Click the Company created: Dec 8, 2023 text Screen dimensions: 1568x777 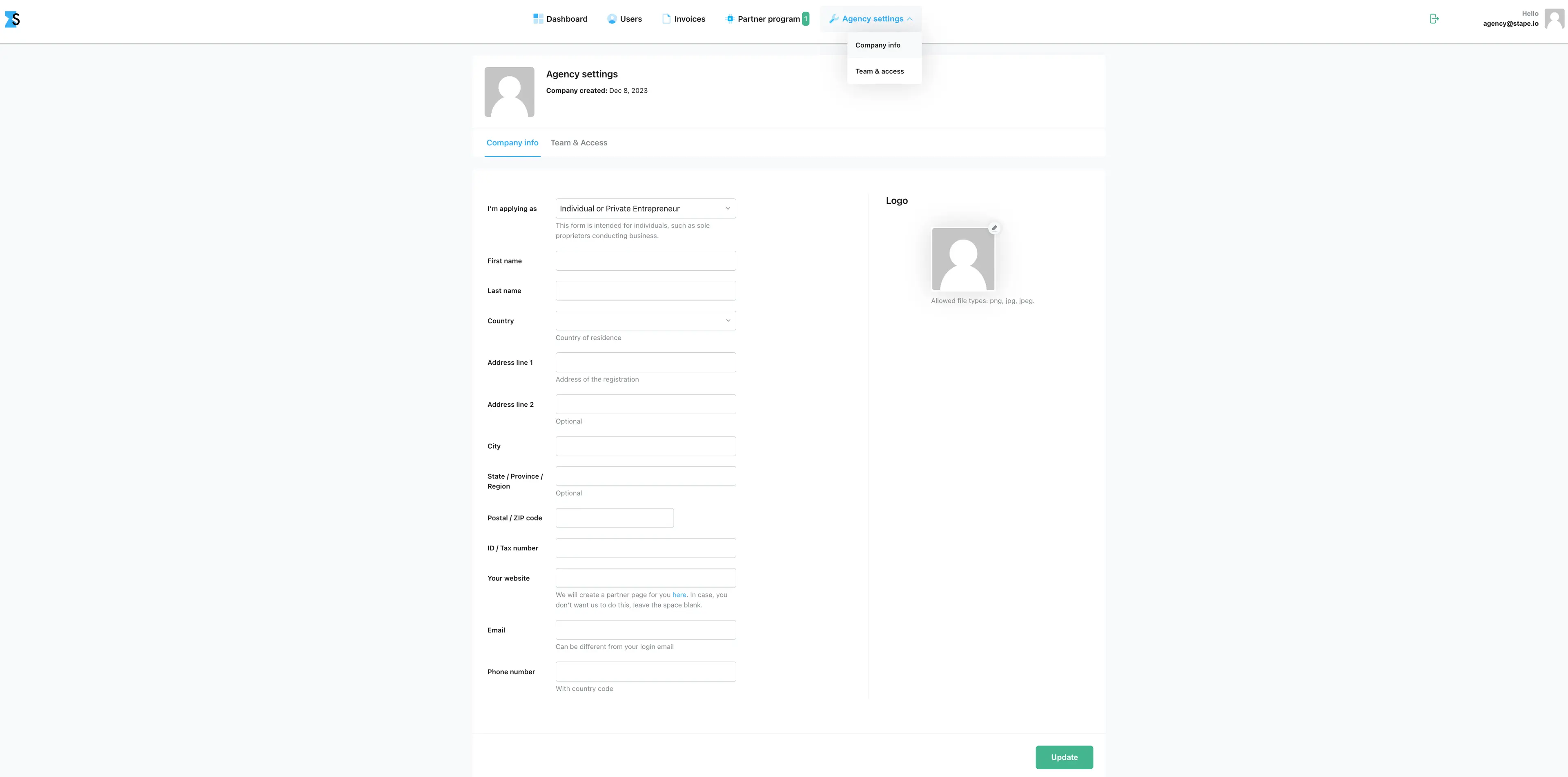[x=597, y=91]
